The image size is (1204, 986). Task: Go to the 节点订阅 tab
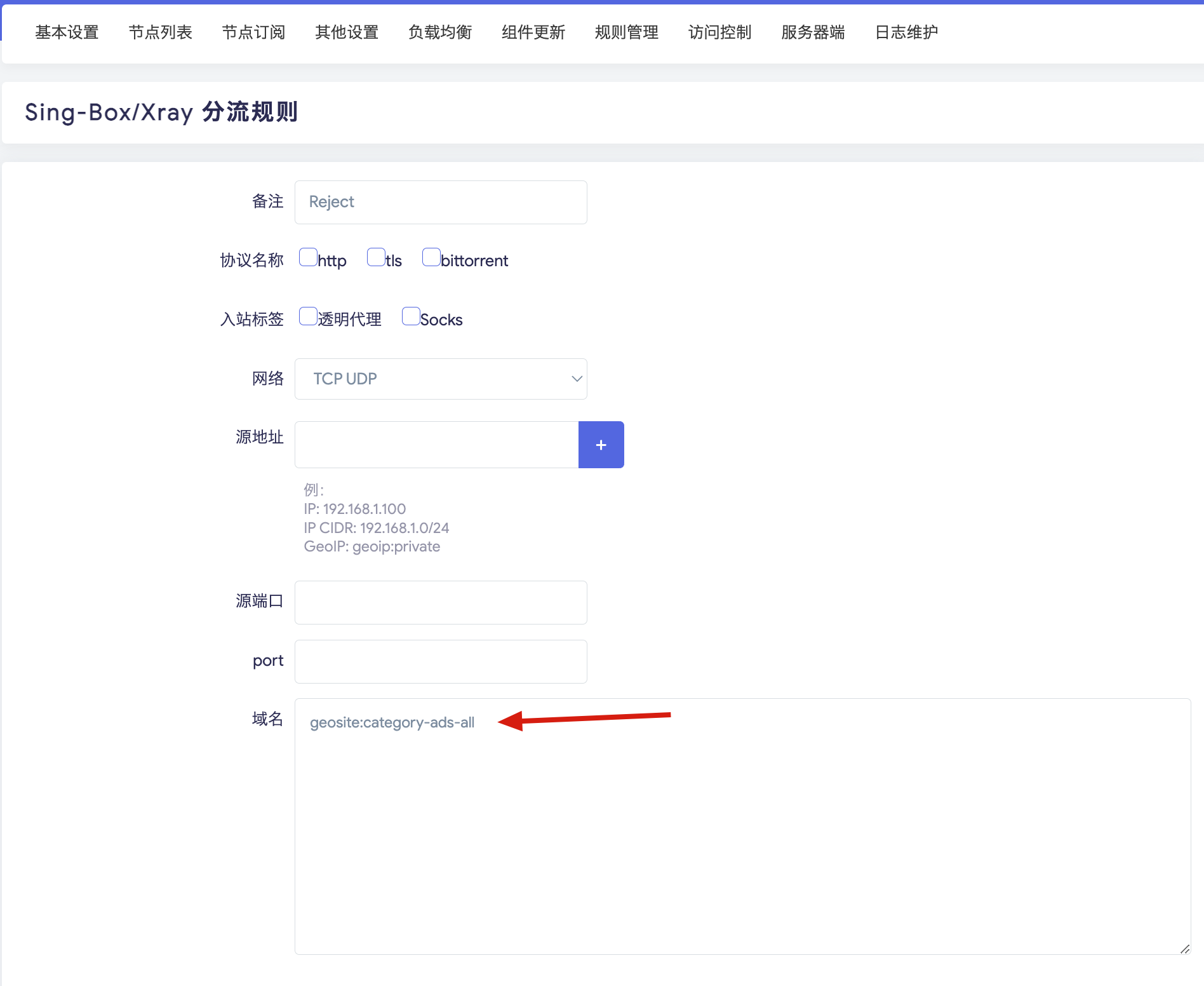(253, 32)
